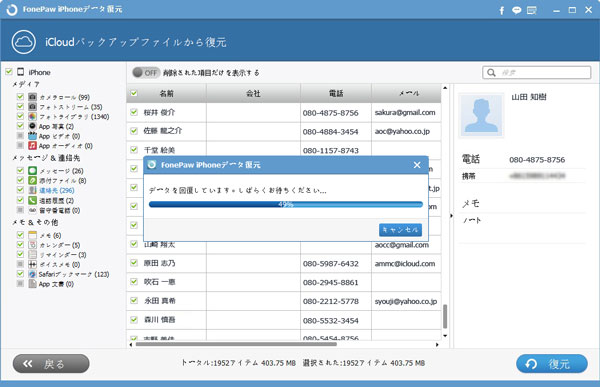
Task: Toggle the iPhone root checkbox
Action: coord(9,72)
